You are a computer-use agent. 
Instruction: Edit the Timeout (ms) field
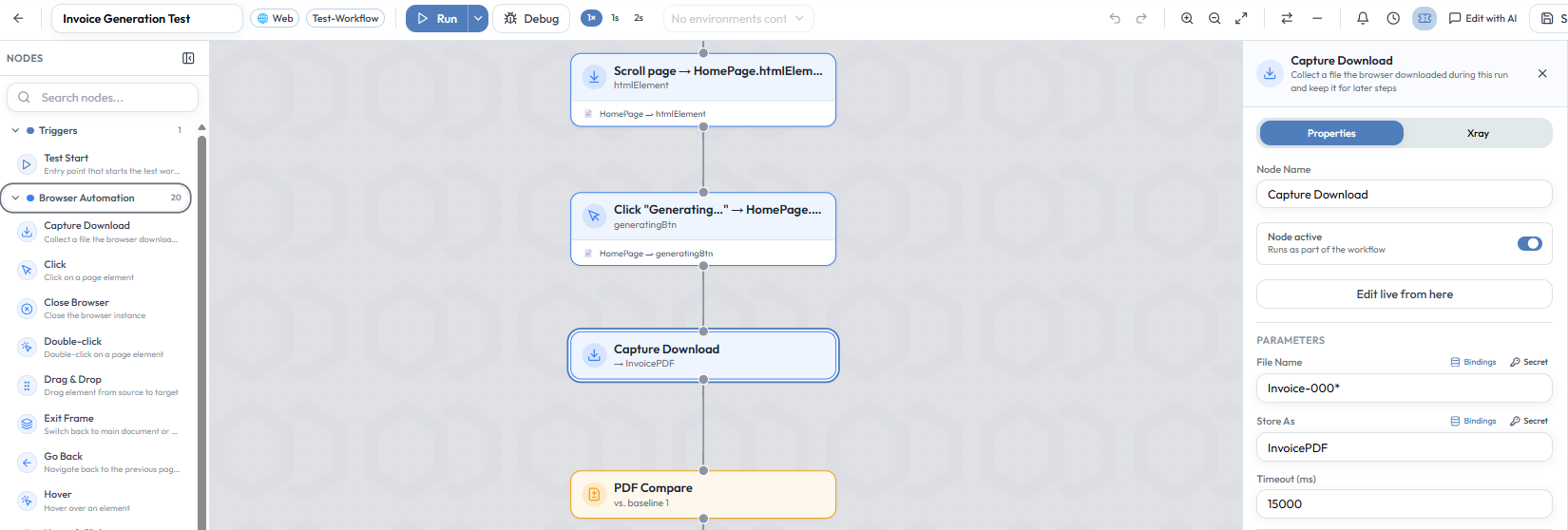pyautogui.click(x=1405, y=503)
